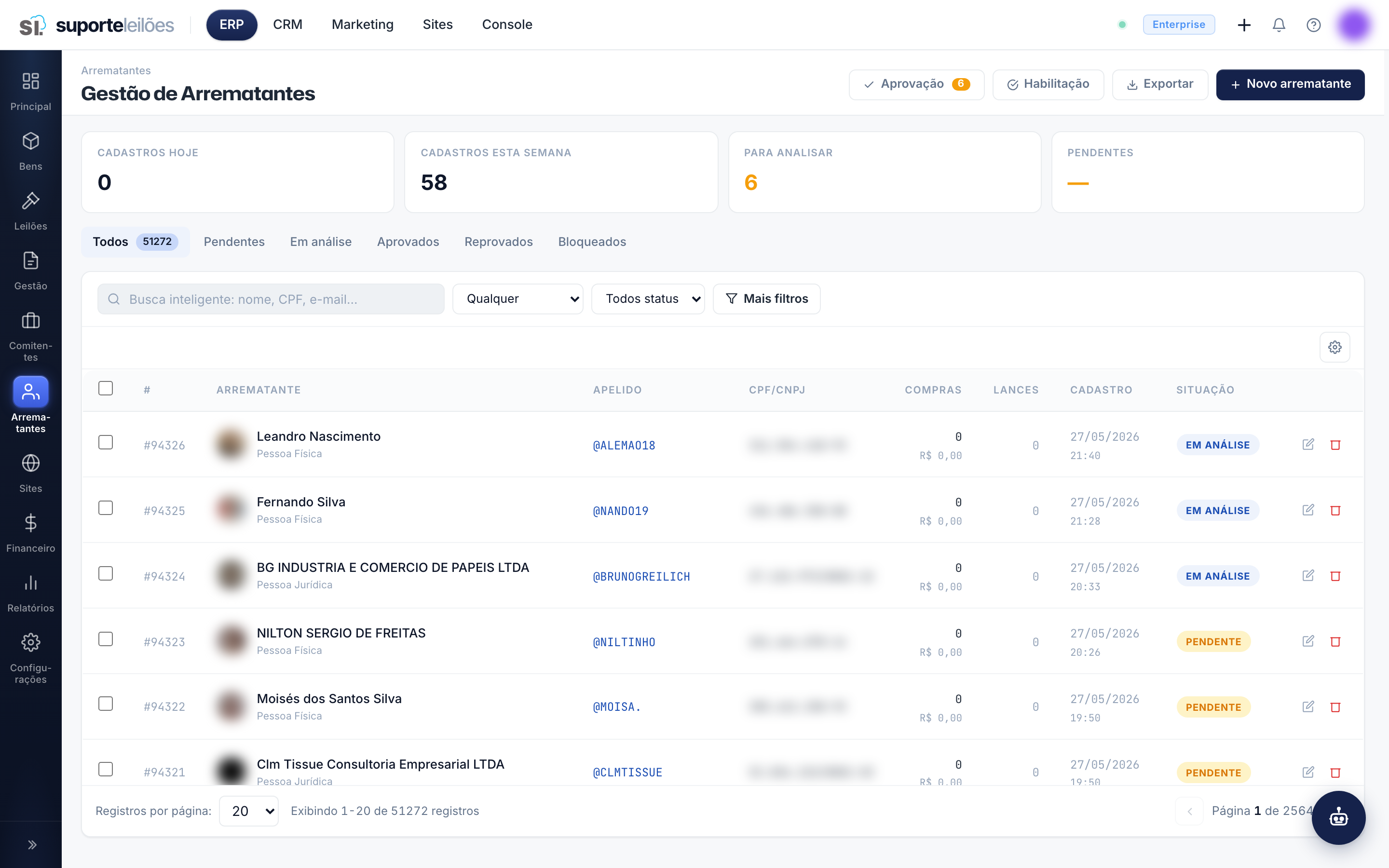Click the notifications bell icon
Image resolution: width=1389 pixels, height=868 pixels.
[1279, 25]
